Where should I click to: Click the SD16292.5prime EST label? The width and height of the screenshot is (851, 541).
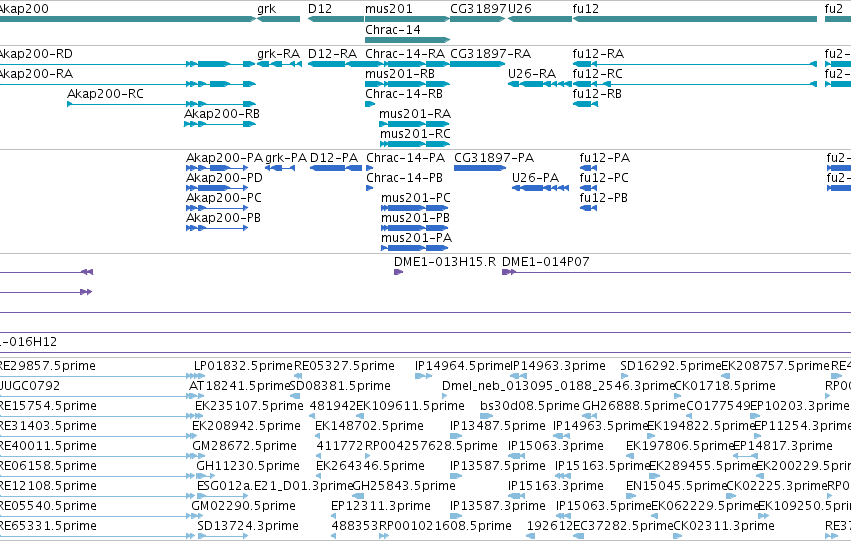[670, 366]
